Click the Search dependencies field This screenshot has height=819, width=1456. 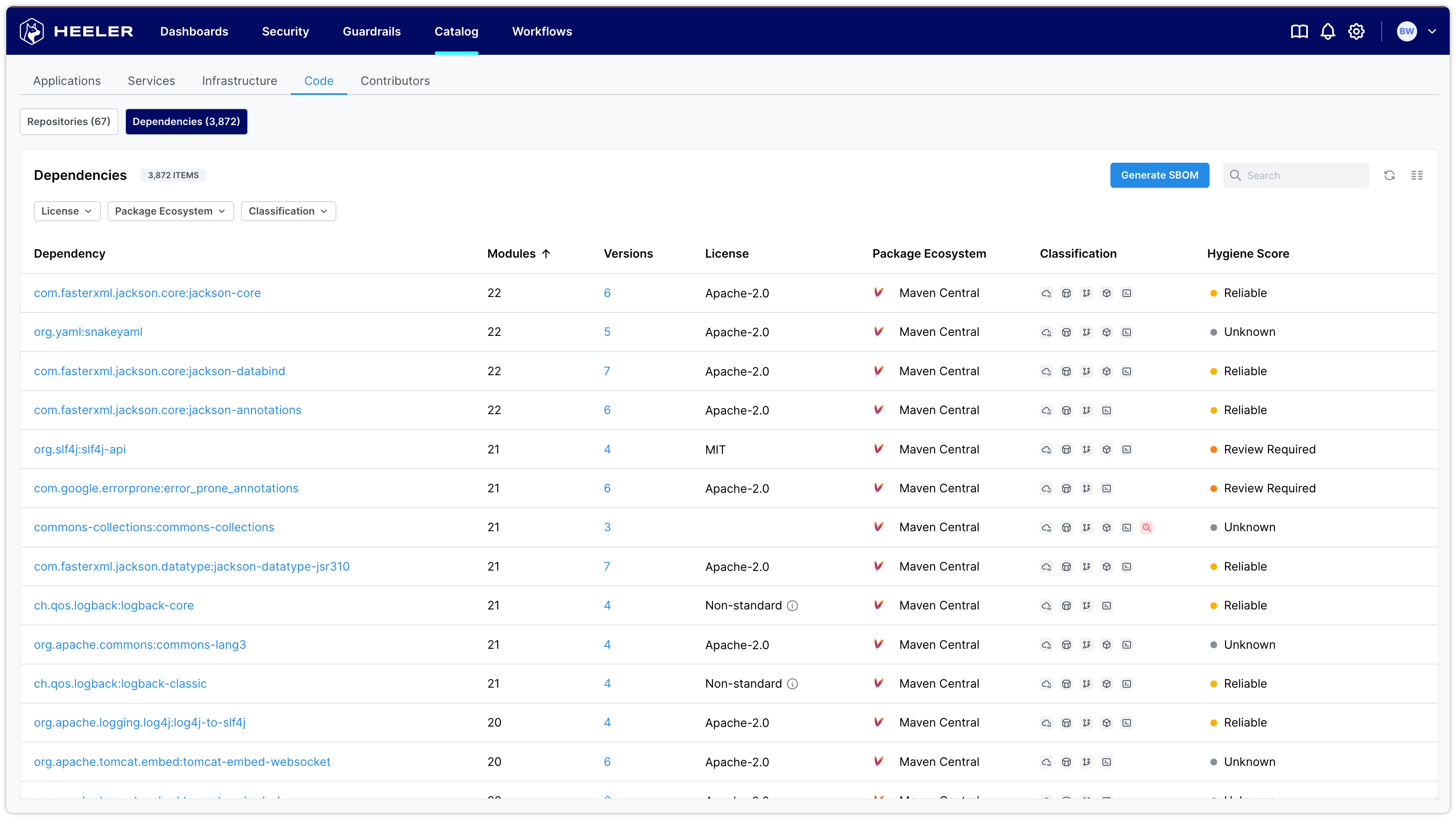coord(1303,175)
